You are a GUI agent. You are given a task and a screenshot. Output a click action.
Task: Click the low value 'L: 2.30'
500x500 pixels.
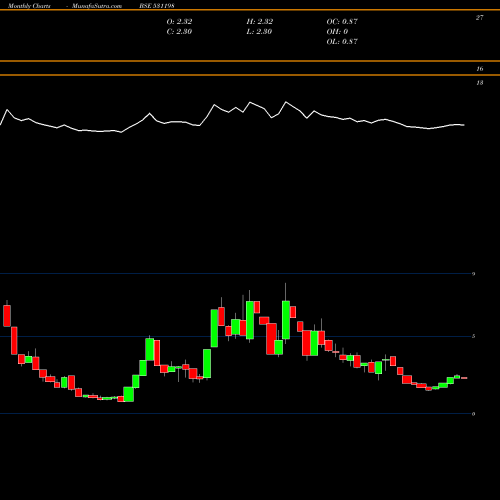click(259, 31)
